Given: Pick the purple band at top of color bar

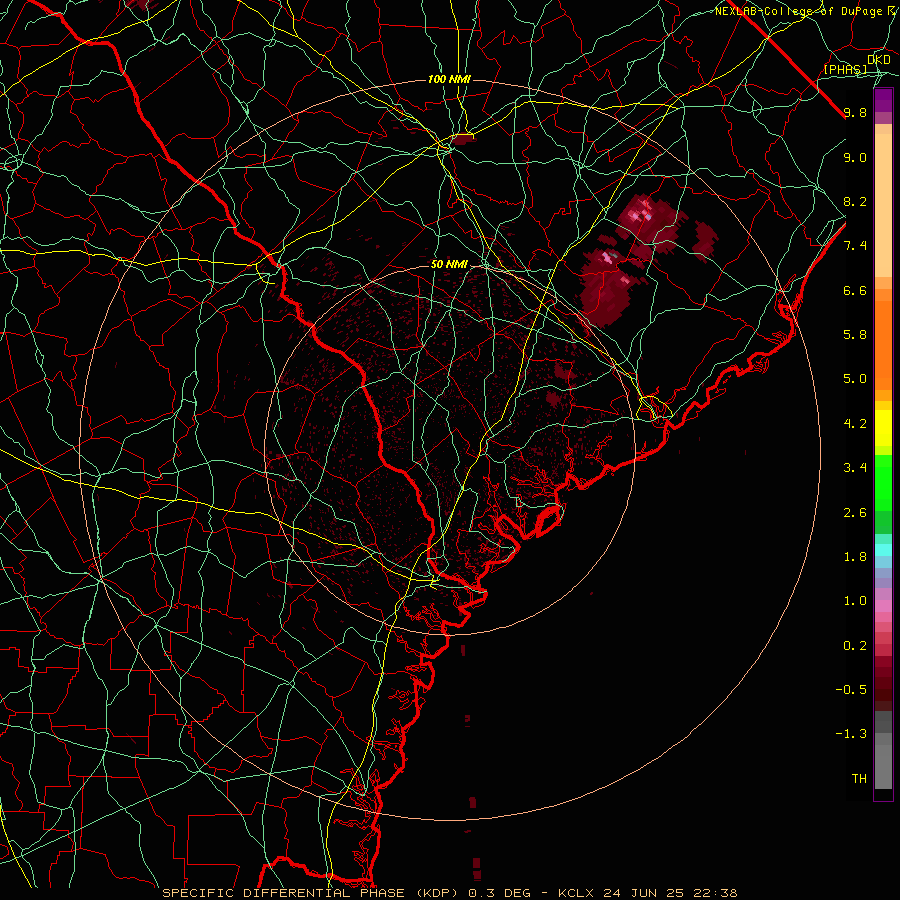Looking at the screenshot, I should coord(883,100).
